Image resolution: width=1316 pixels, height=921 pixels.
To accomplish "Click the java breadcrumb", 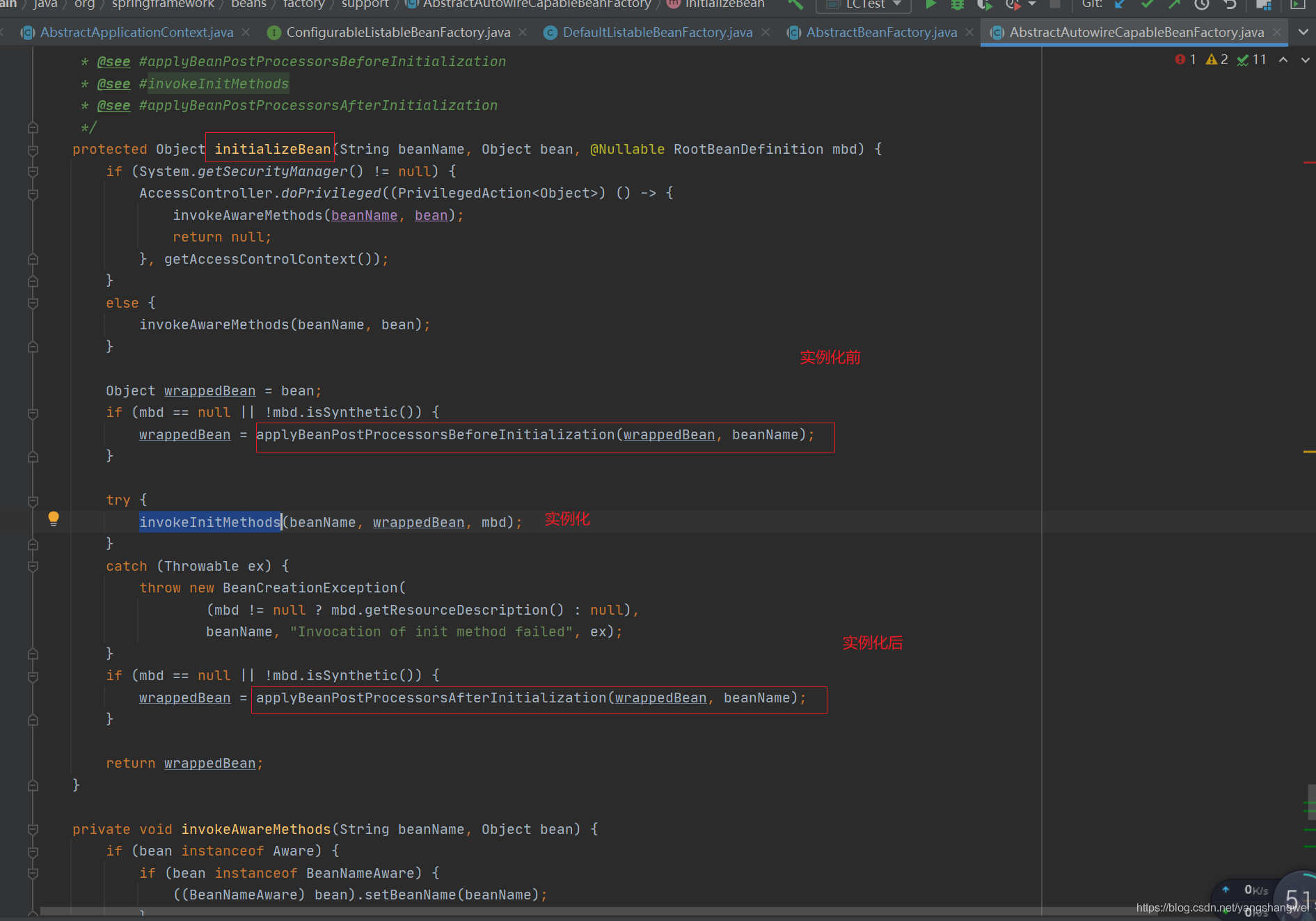I will tap(45, 4).
